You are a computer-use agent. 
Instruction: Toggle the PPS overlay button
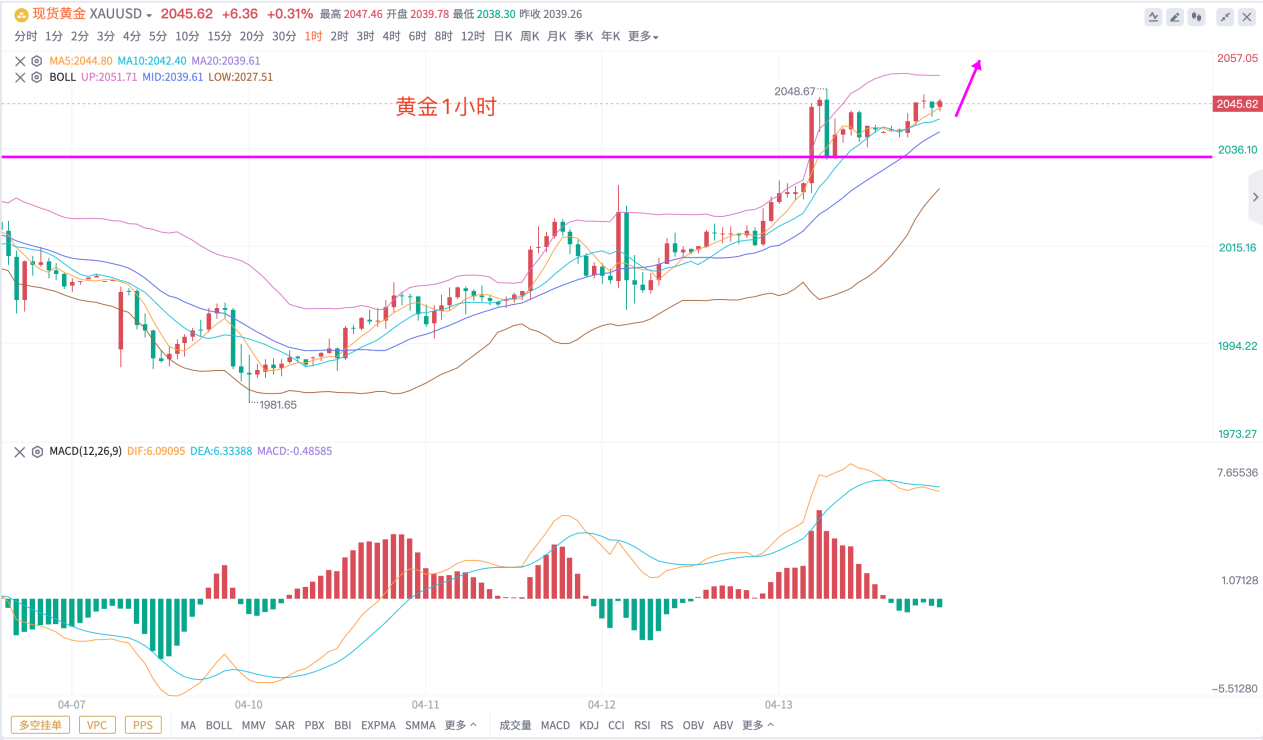(143, 725)
